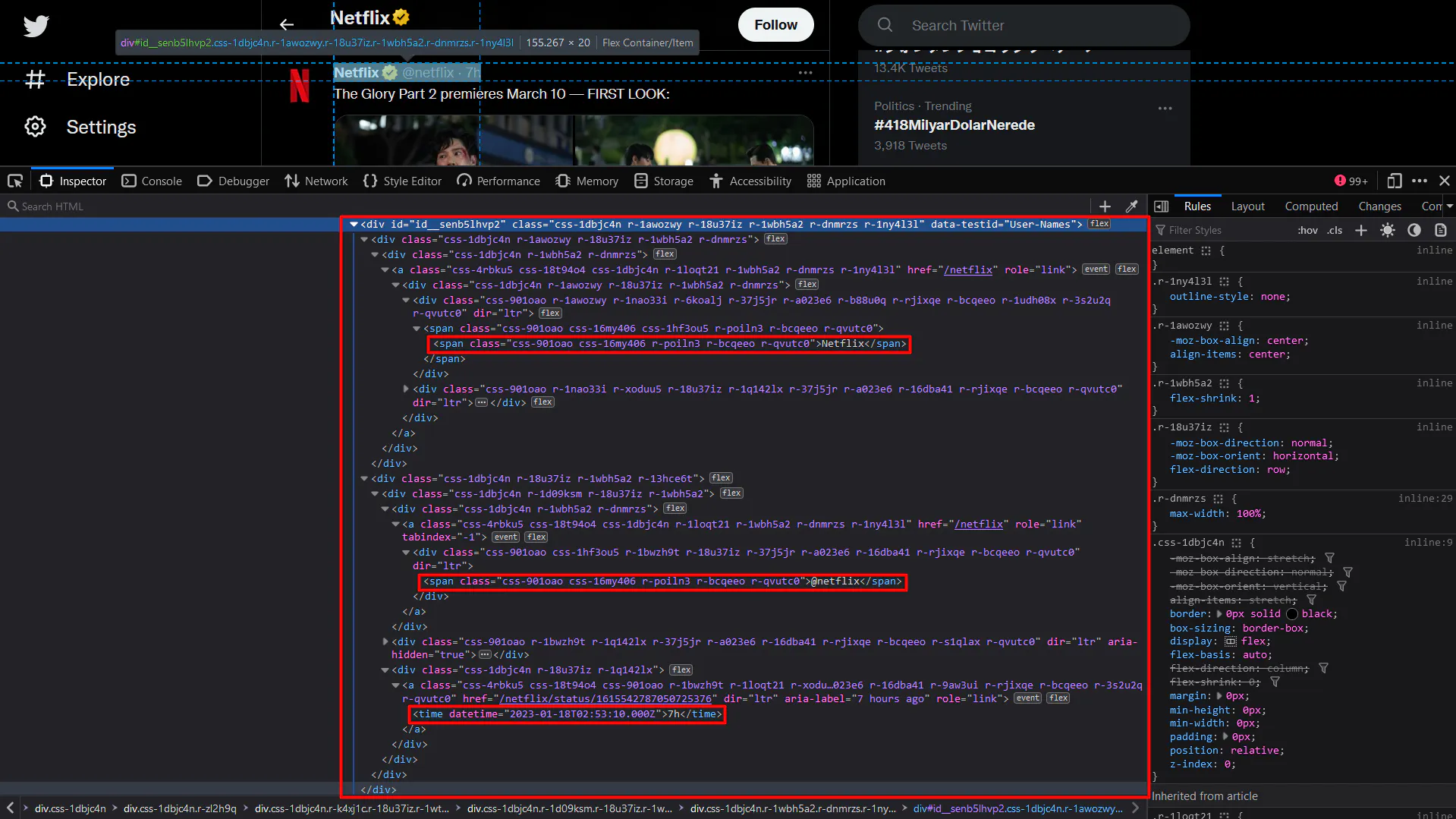Toggle the :hov pseudo-class panel
The width and height of the screenshot is (1456, 819).
click(1307, 230)
